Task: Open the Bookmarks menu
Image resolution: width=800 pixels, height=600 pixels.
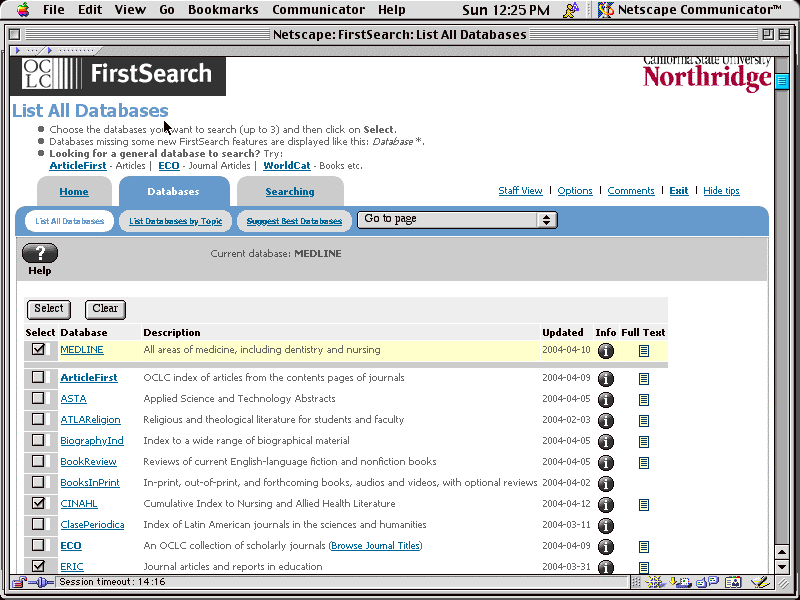Action: click(x=223, y=9)
